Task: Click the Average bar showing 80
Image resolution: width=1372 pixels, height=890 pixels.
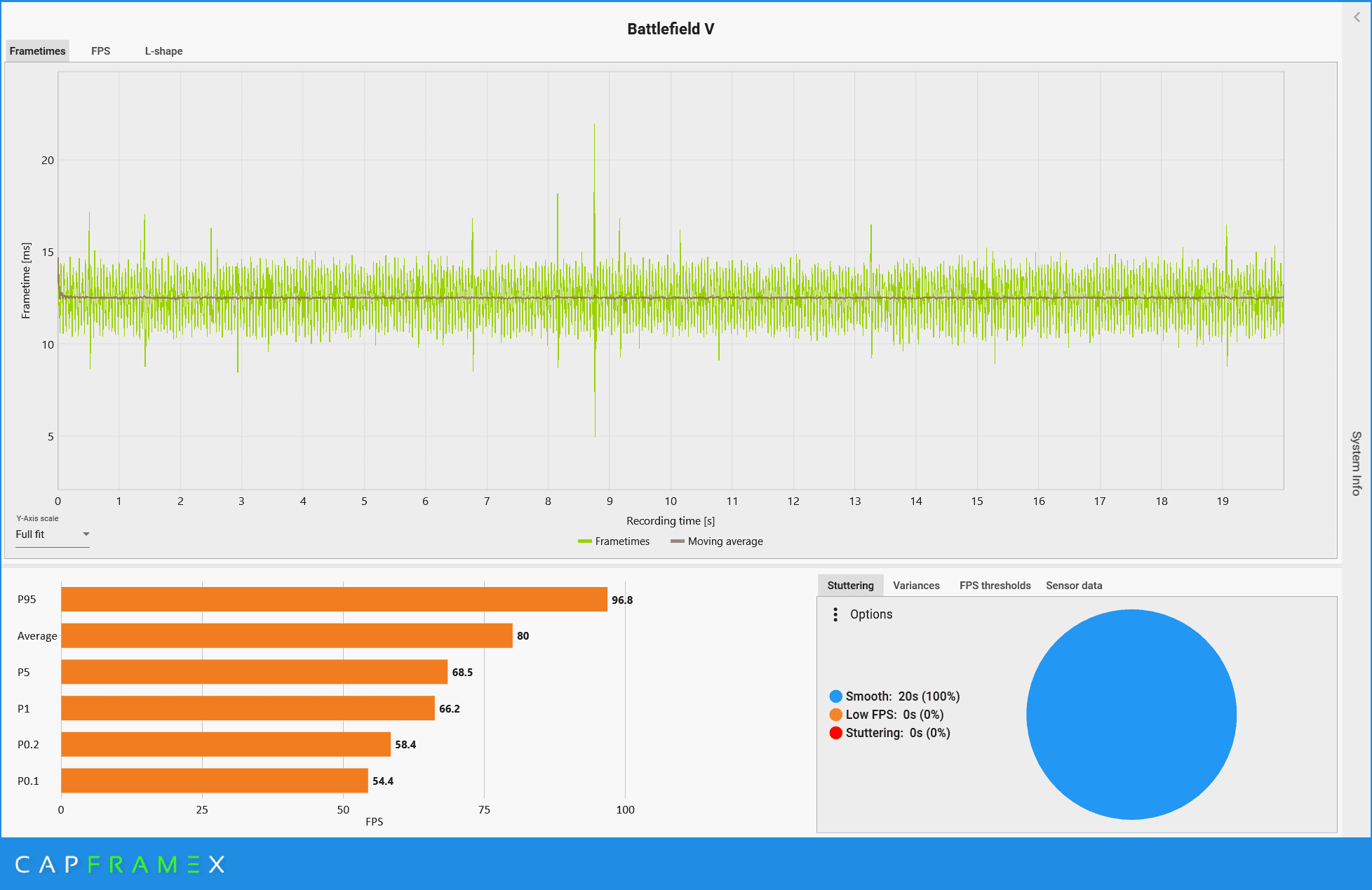Action: pyautogui.click(x=287, y=636)
